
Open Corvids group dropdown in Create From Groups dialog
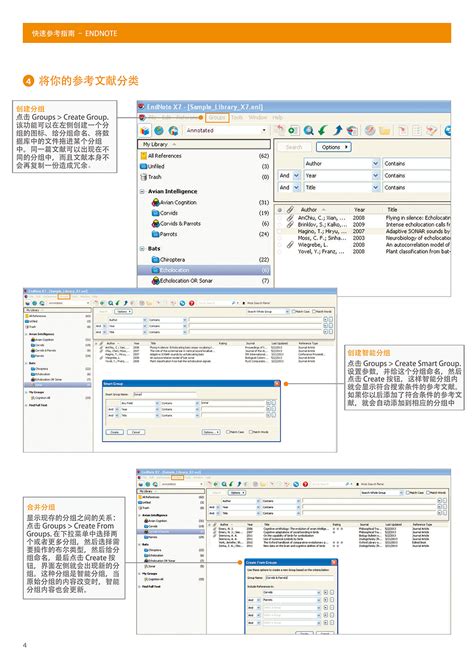tap(319, 592)
